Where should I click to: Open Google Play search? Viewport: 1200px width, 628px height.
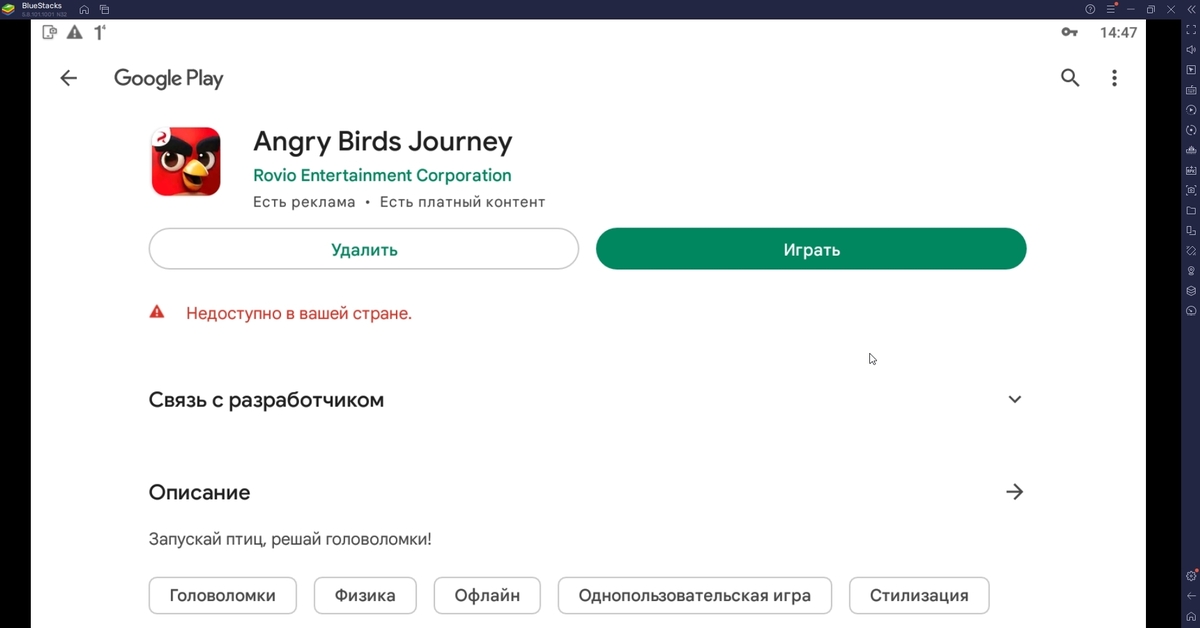pos(1070,78)
